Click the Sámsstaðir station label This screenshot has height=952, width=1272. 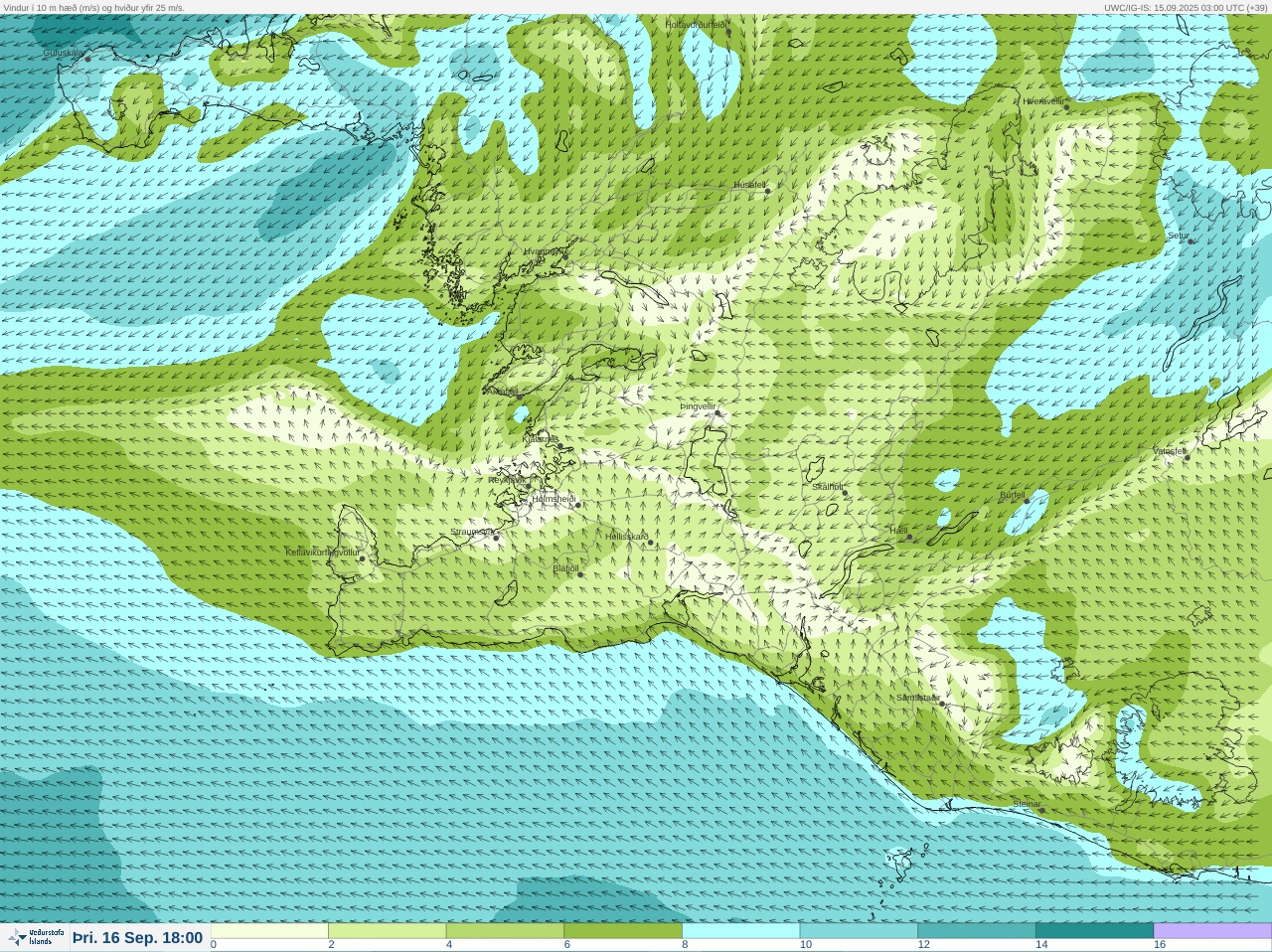point(917,698)
